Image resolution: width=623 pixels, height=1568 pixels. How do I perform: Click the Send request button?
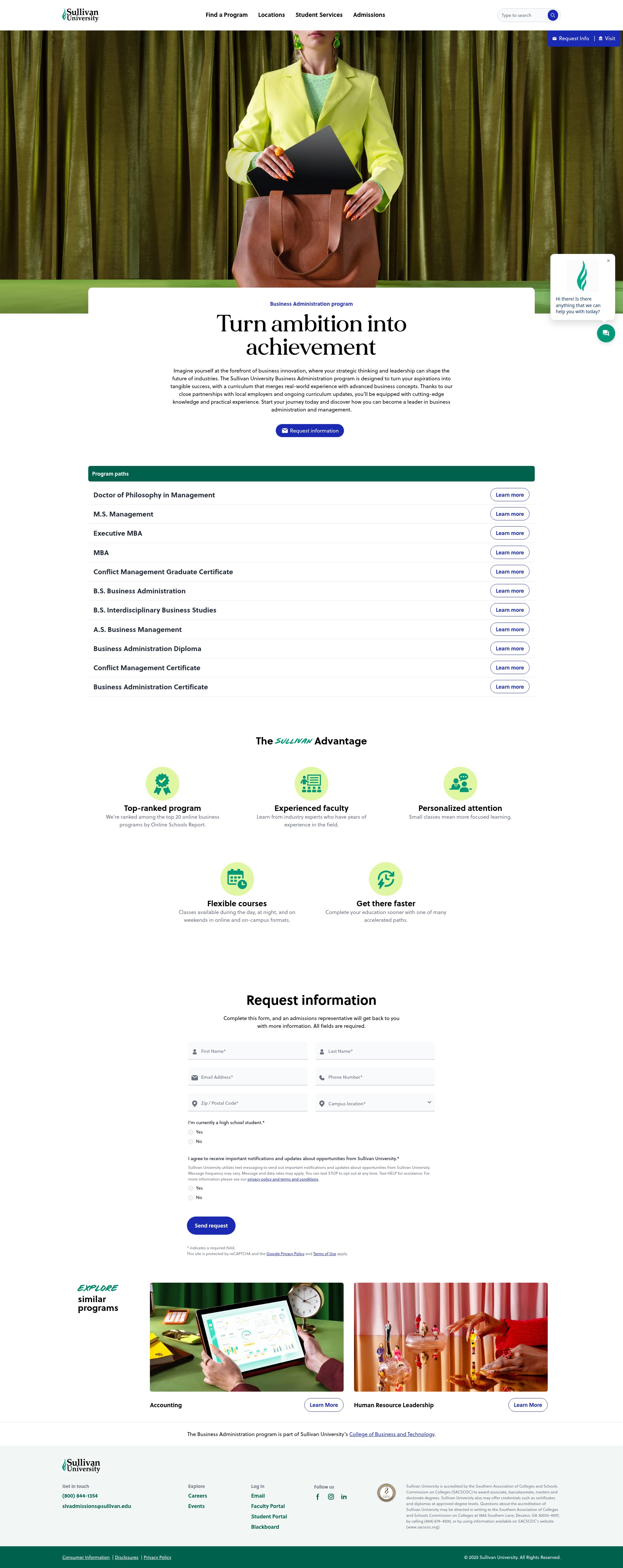coord(211,1225)
